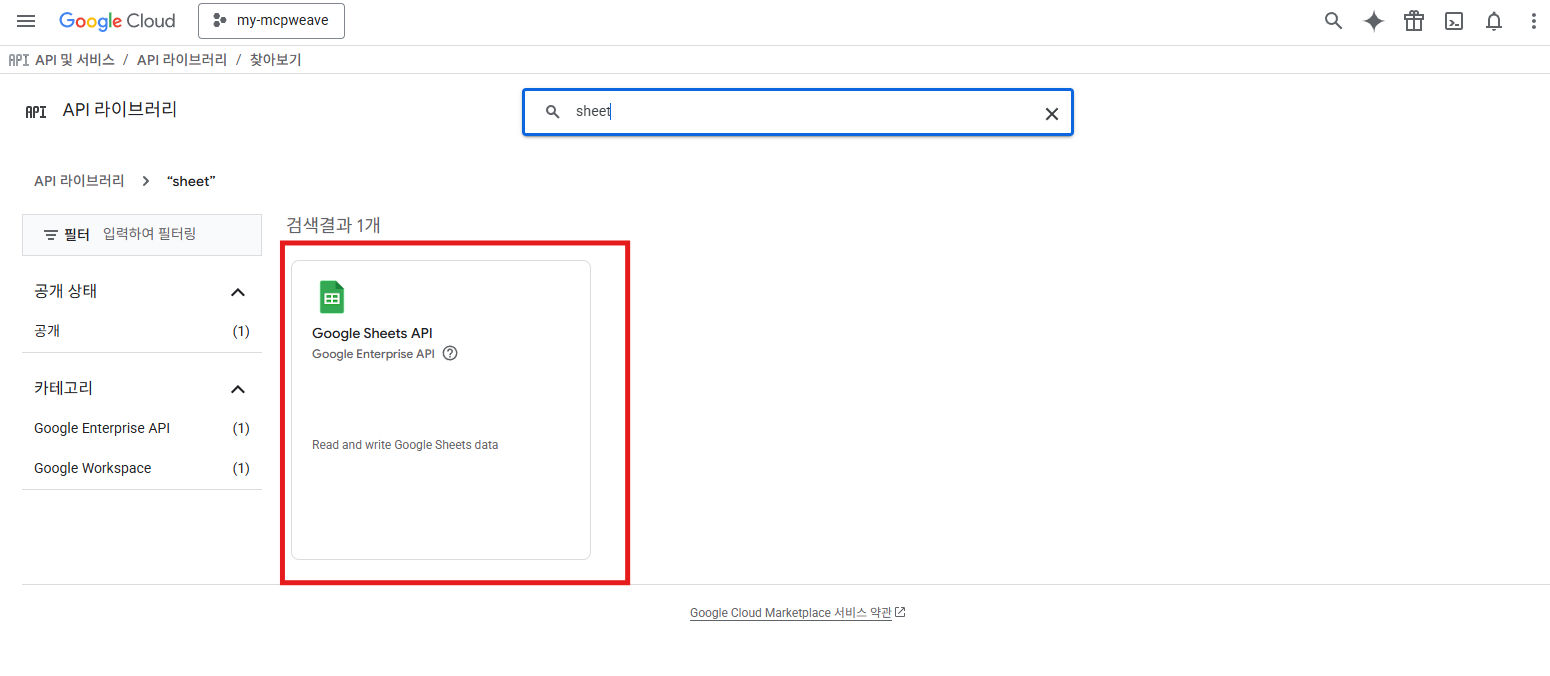Click the "sheet" results breadcrumb text
Image resolution: width=1550 pixels, height=676 pixels.
pos(191,181)
